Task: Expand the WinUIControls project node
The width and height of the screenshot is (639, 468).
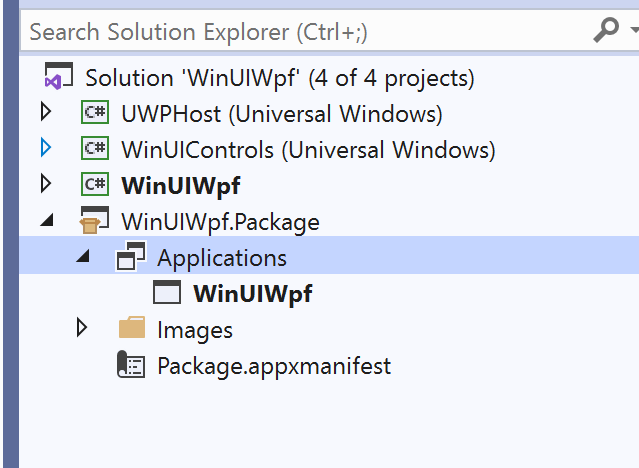Action: [x=45, y=150]
